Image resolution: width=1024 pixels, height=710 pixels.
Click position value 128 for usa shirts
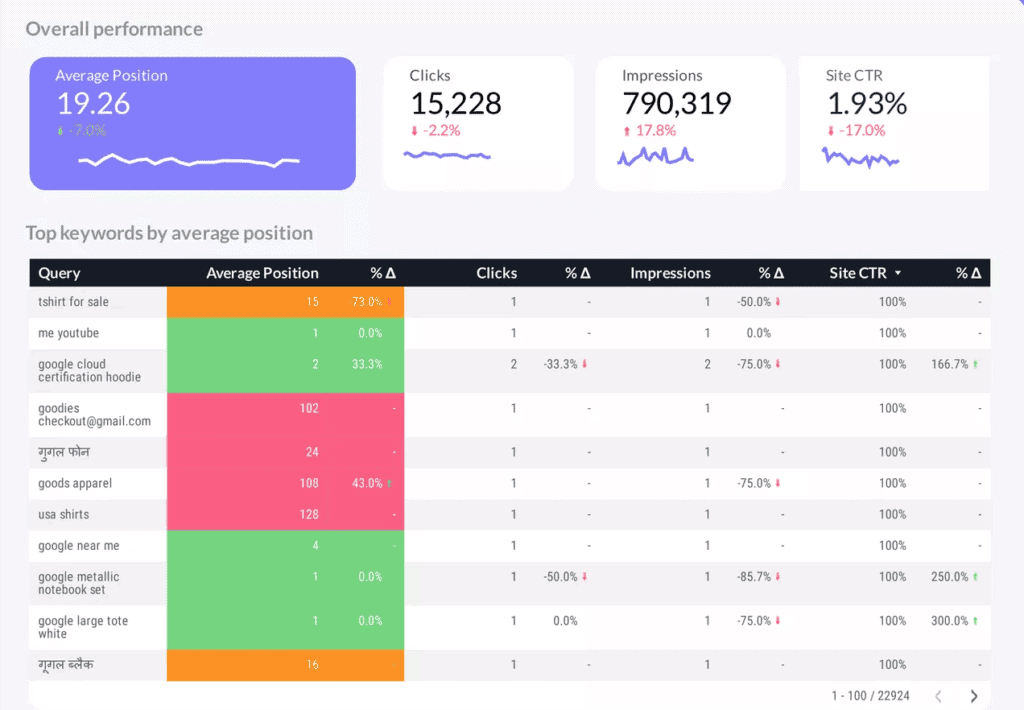click(309, 515)
